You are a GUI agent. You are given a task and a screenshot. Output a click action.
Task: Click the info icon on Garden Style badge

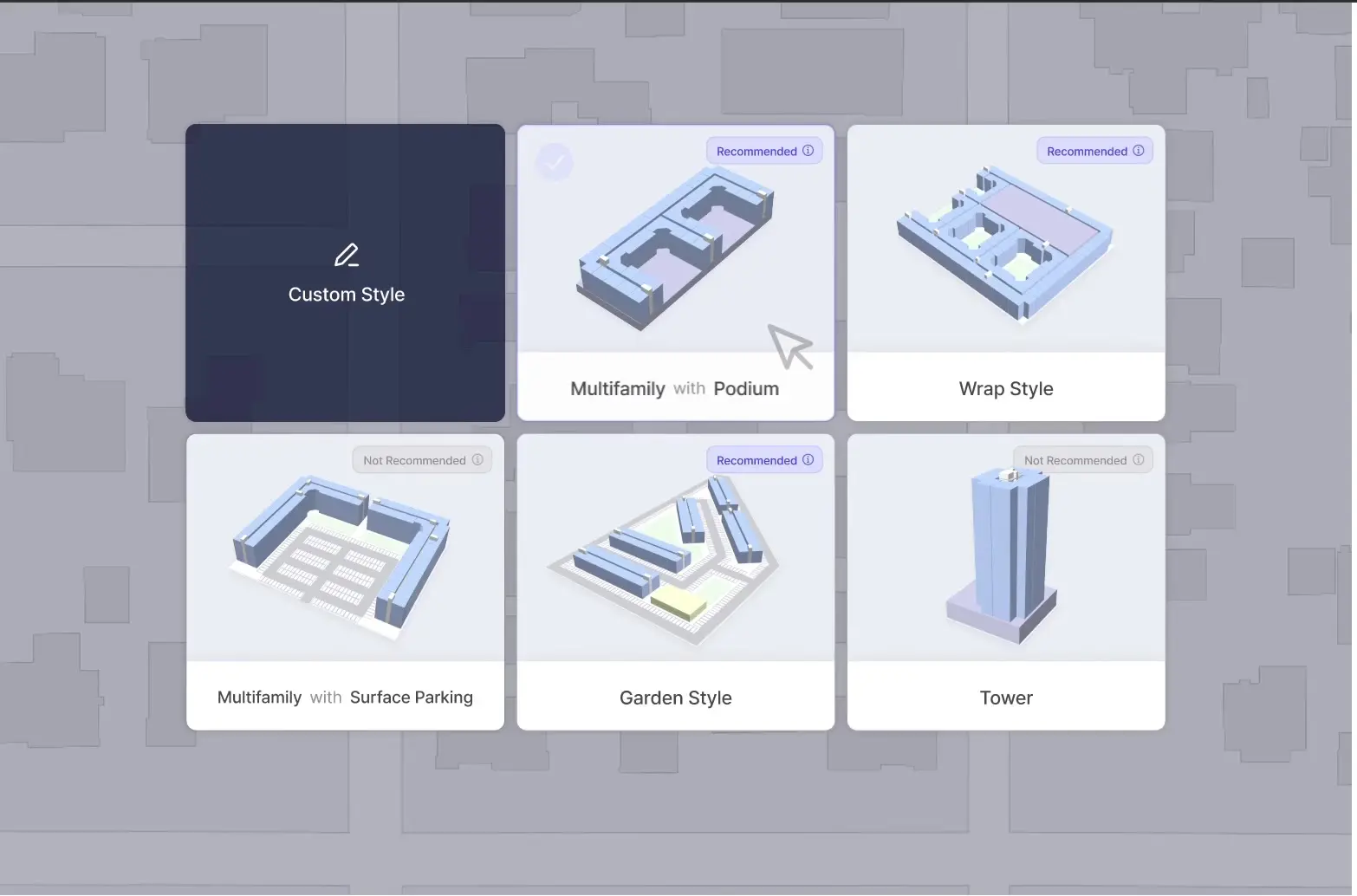coord(808,460)
